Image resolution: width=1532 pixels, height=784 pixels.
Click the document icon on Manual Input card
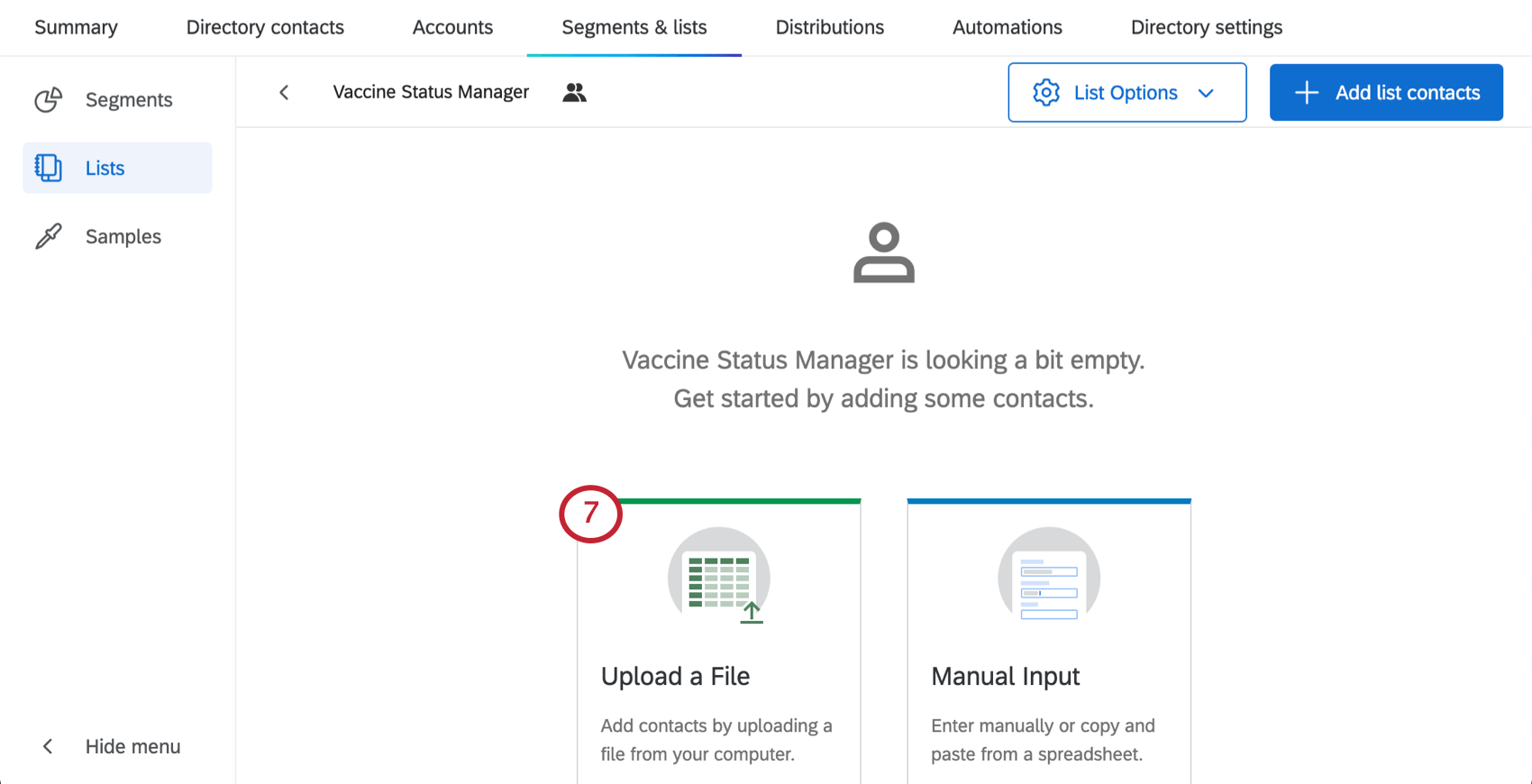1048,578
